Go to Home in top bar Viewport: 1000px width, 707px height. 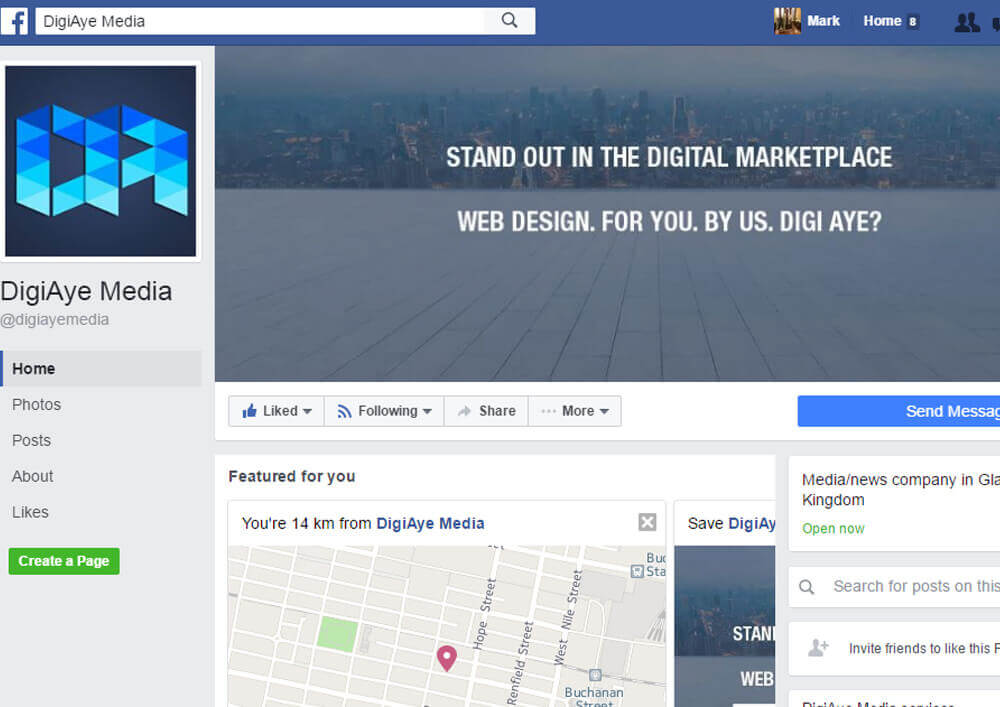tap(882, 21)
